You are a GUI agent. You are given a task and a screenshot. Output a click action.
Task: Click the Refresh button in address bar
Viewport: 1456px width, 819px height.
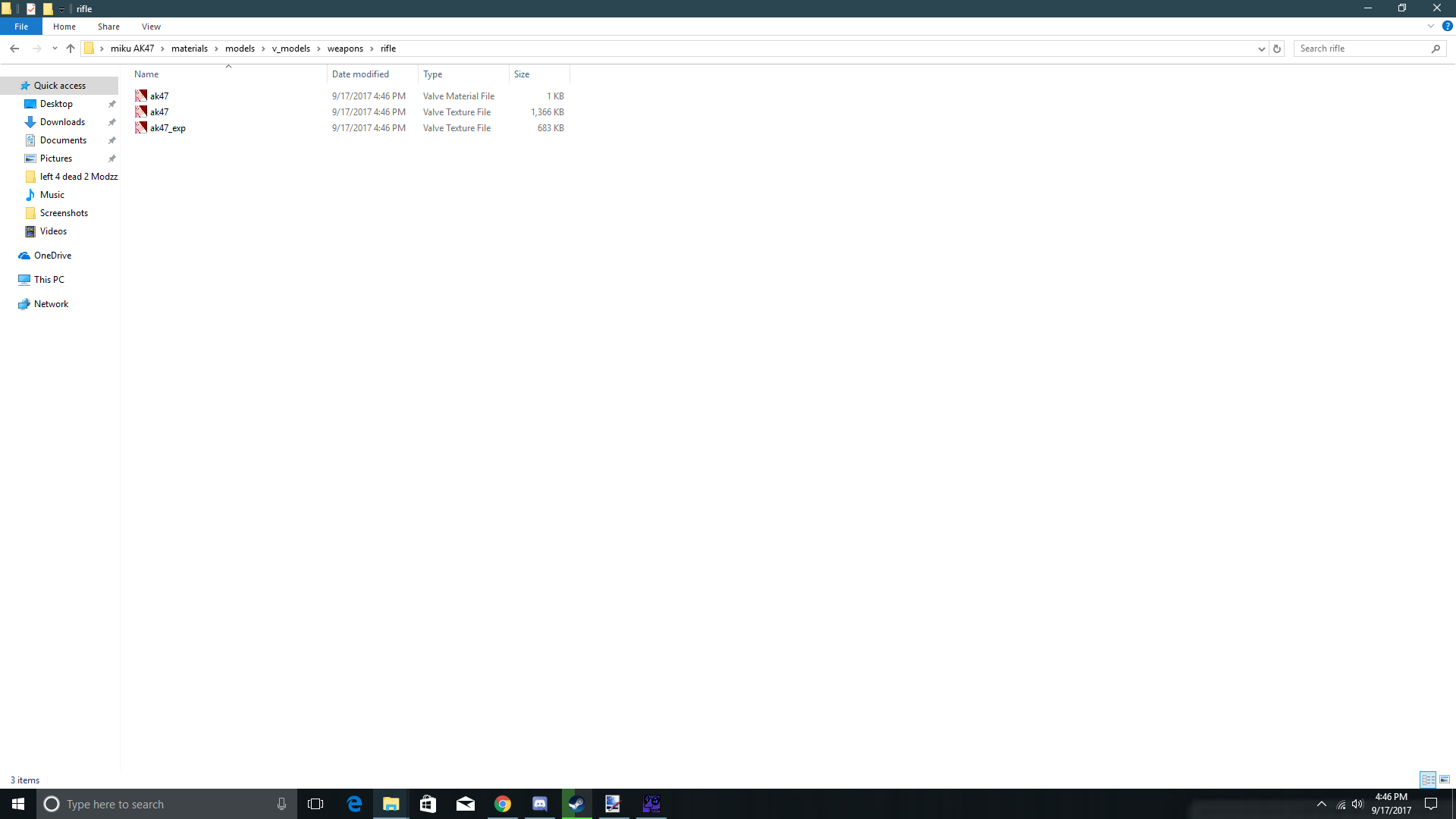[1277, 49]
